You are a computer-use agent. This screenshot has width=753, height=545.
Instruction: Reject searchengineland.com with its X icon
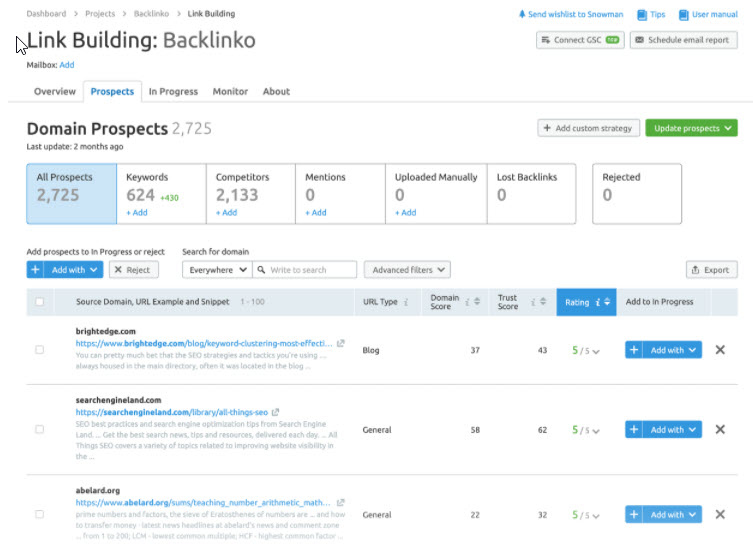[x=720, y=429]
